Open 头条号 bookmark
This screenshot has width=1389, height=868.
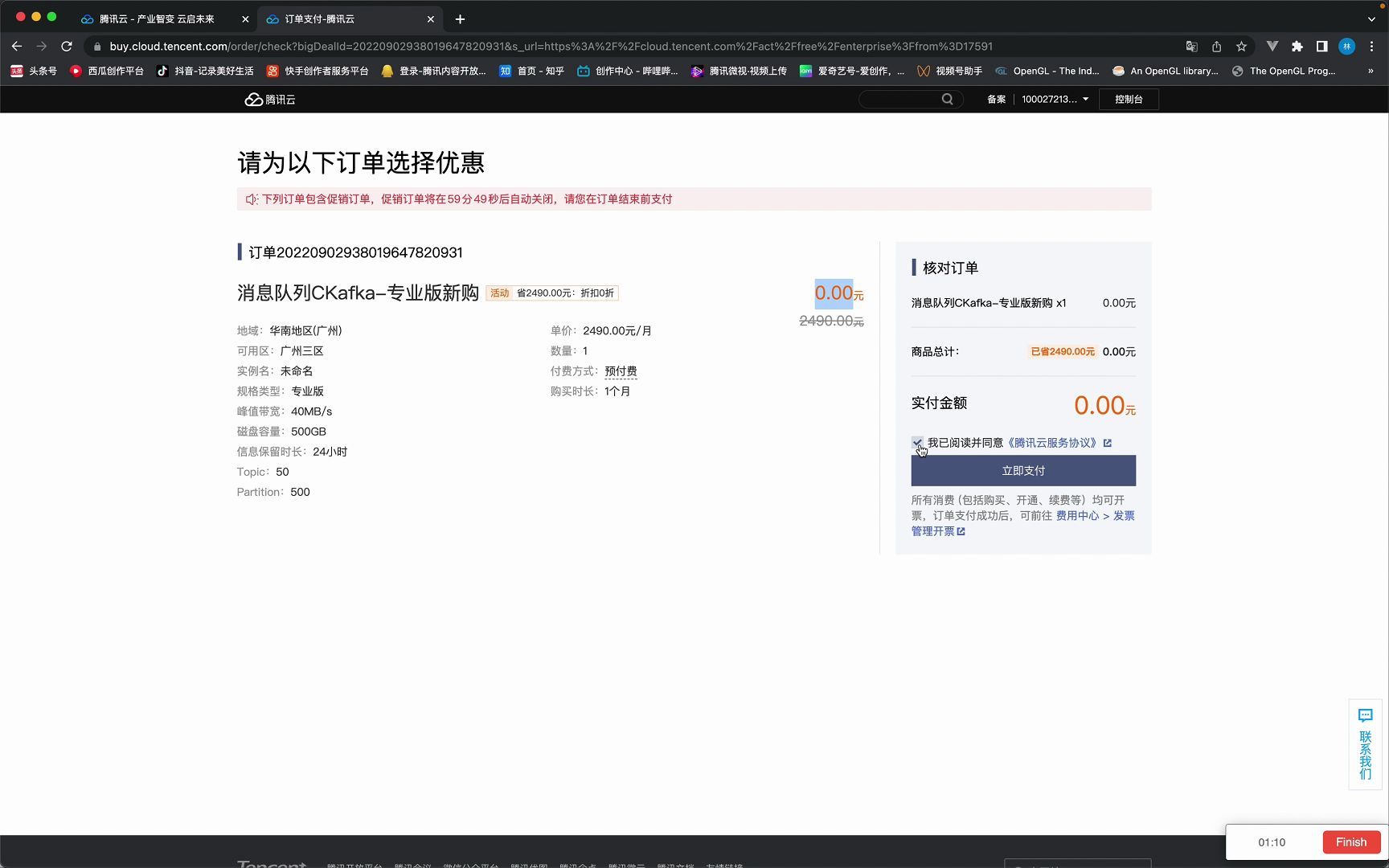click(x=34, y=71)
